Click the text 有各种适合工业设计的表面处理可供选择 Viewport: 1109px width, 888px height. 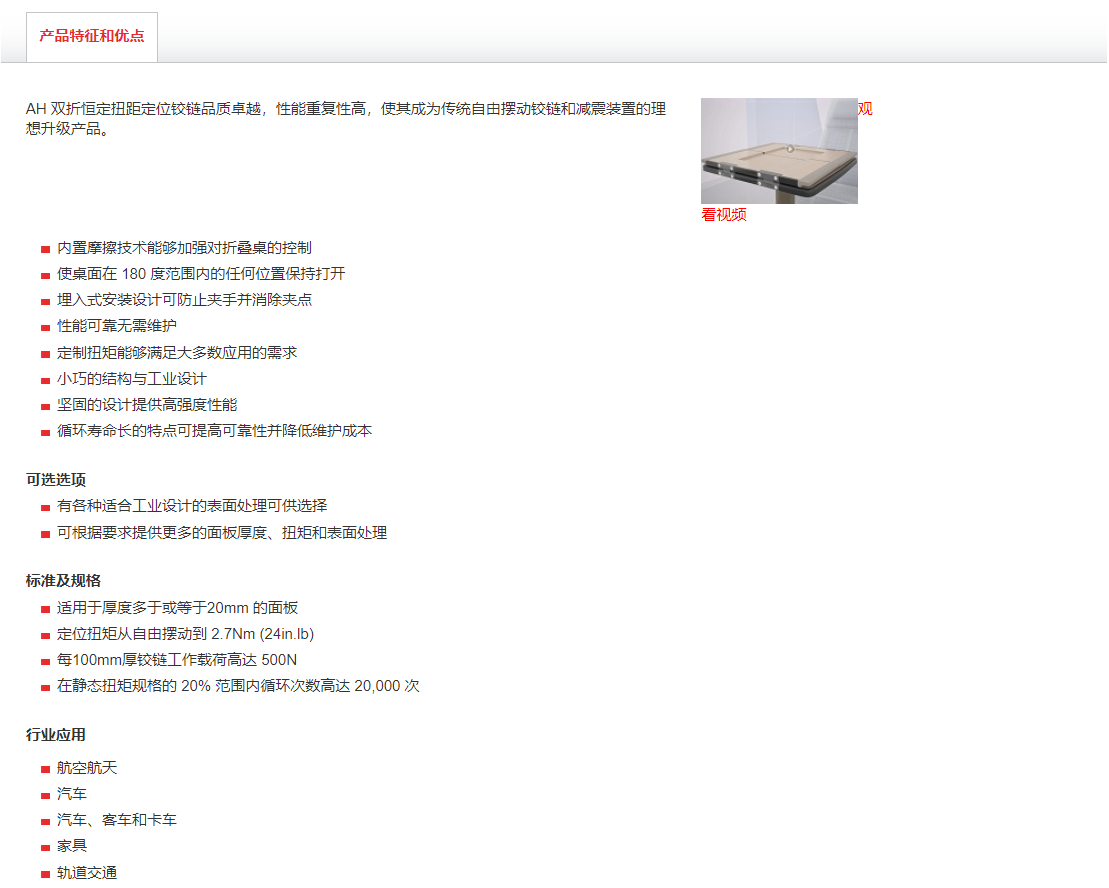pyautogui.click(x=192, y=506)
